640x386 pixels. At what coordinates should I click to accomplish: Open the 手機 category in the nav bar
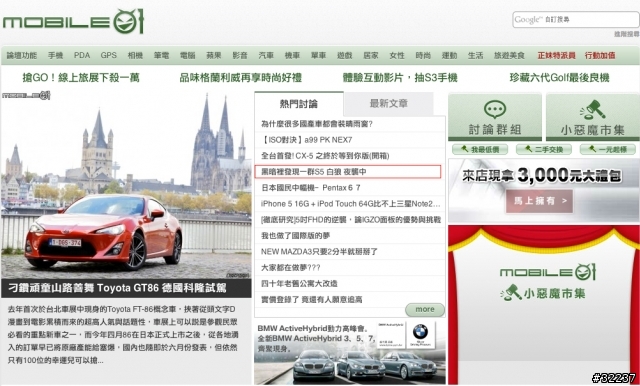[56, 55]
